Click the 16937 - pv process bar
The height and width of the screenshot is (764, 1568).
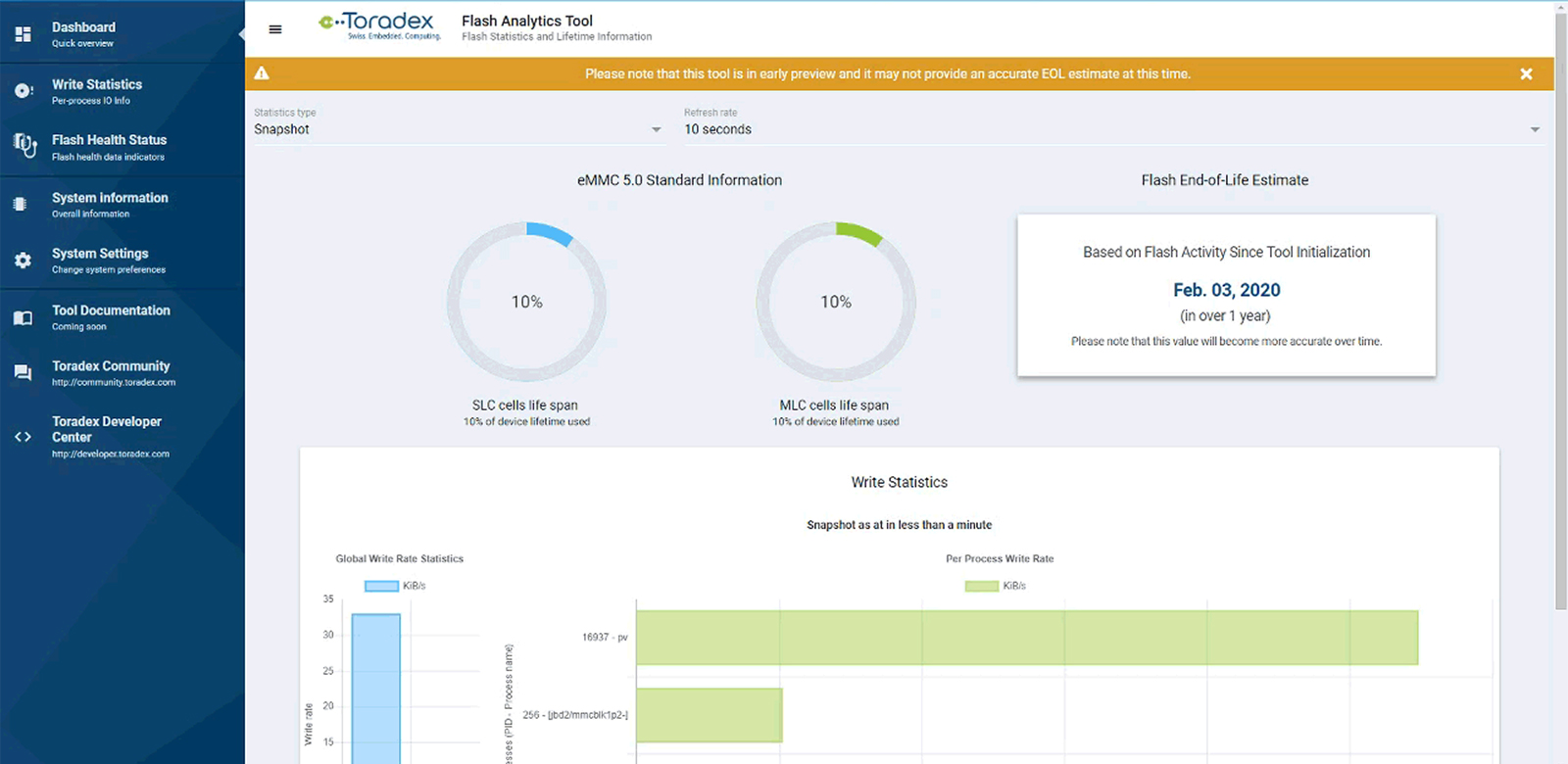click(x=1027, y=638)
